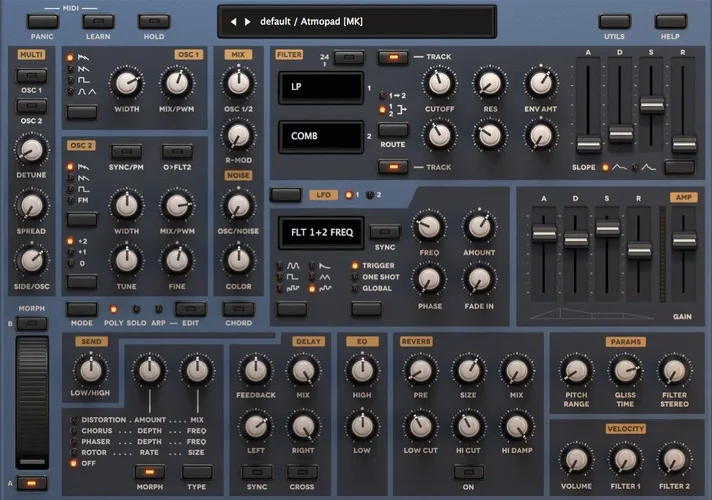This screenshot has width=712, height=500.
Task: Toggle MIDI LEARN button
Action: tap(98, 21)
